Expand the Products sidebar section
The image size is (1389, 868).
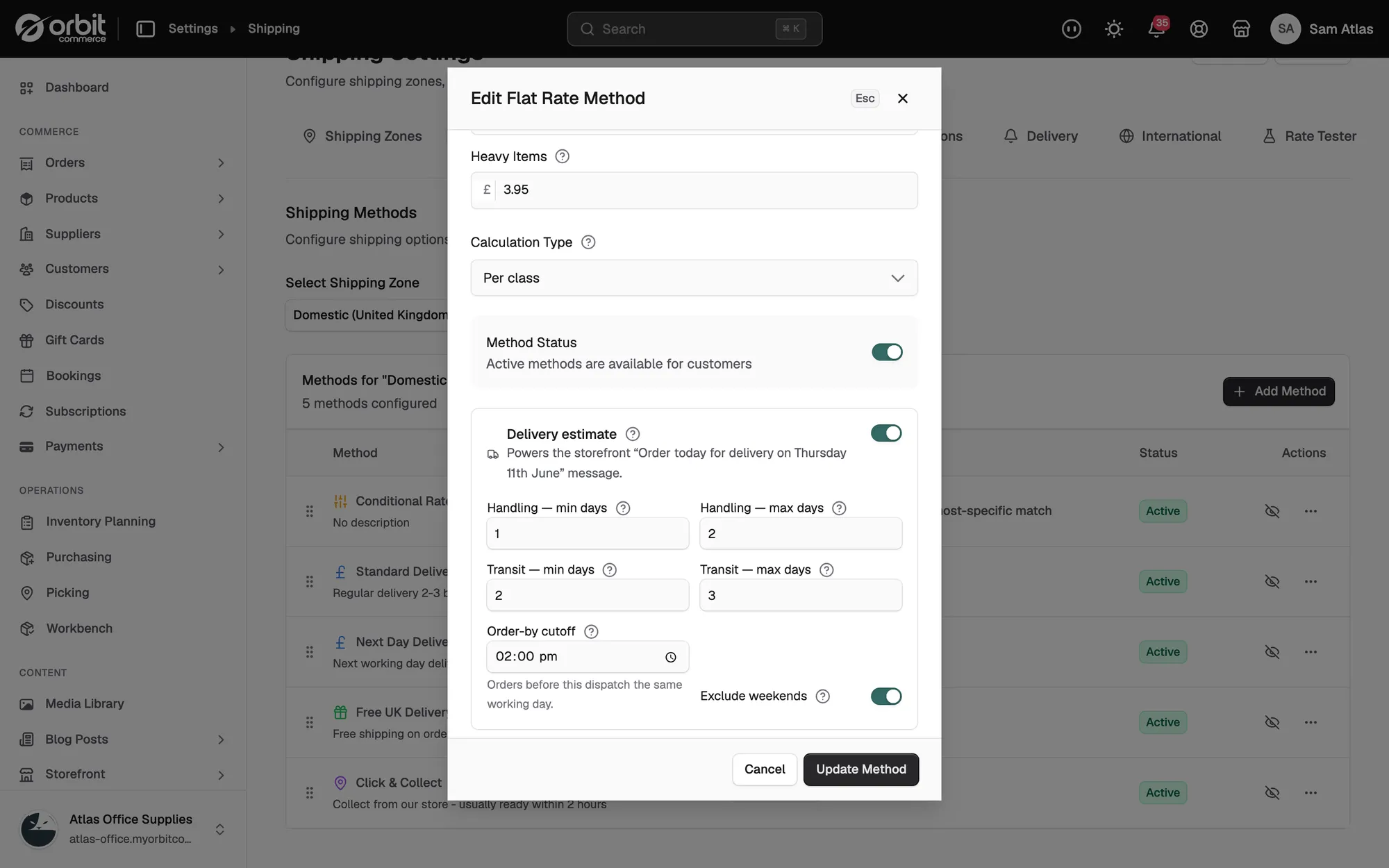click(x=221, y=199)
